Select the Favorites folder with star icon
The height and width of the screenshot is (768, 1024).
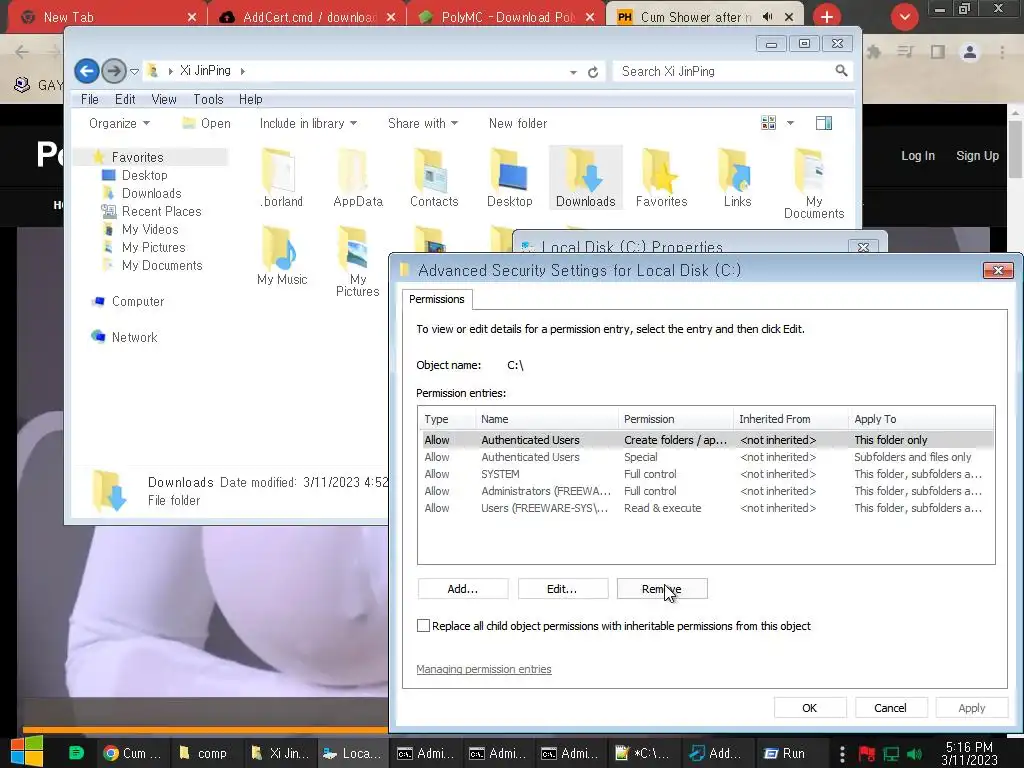[x=662, y=177]
